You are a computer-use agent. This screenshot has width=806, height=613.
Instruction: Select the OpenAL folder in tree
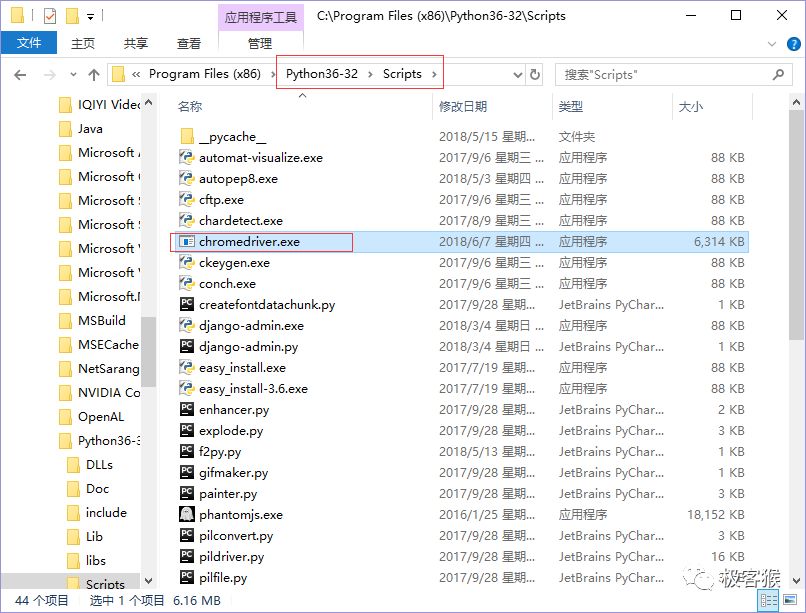click(91, 417)
